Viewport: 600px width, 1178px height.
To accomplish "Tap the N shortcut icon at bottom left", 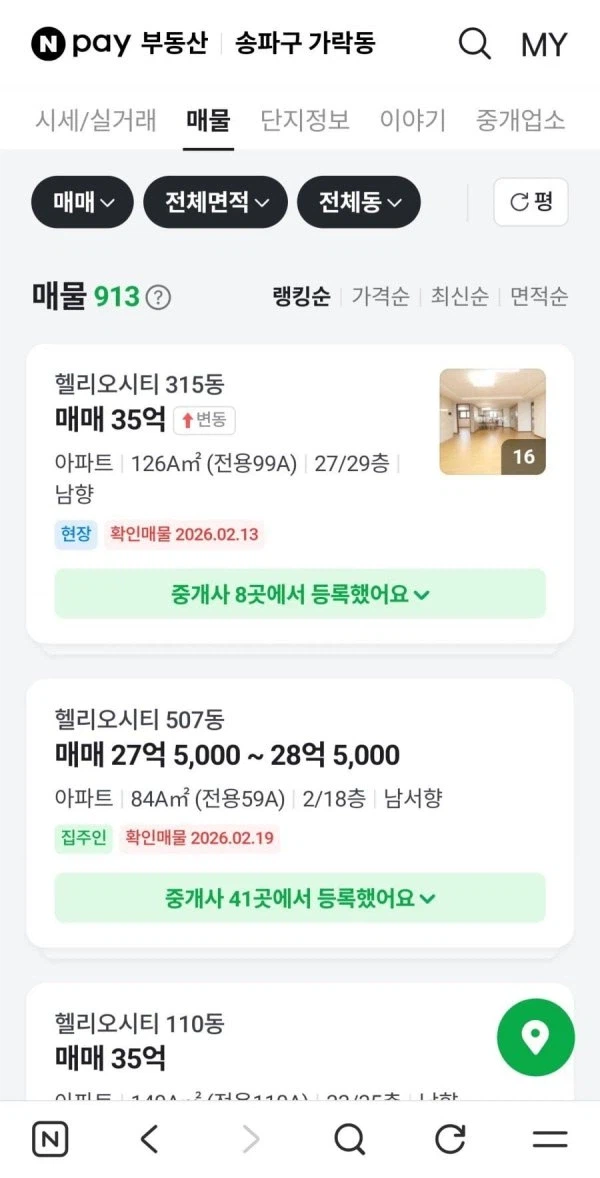I will coord(50,1139).
